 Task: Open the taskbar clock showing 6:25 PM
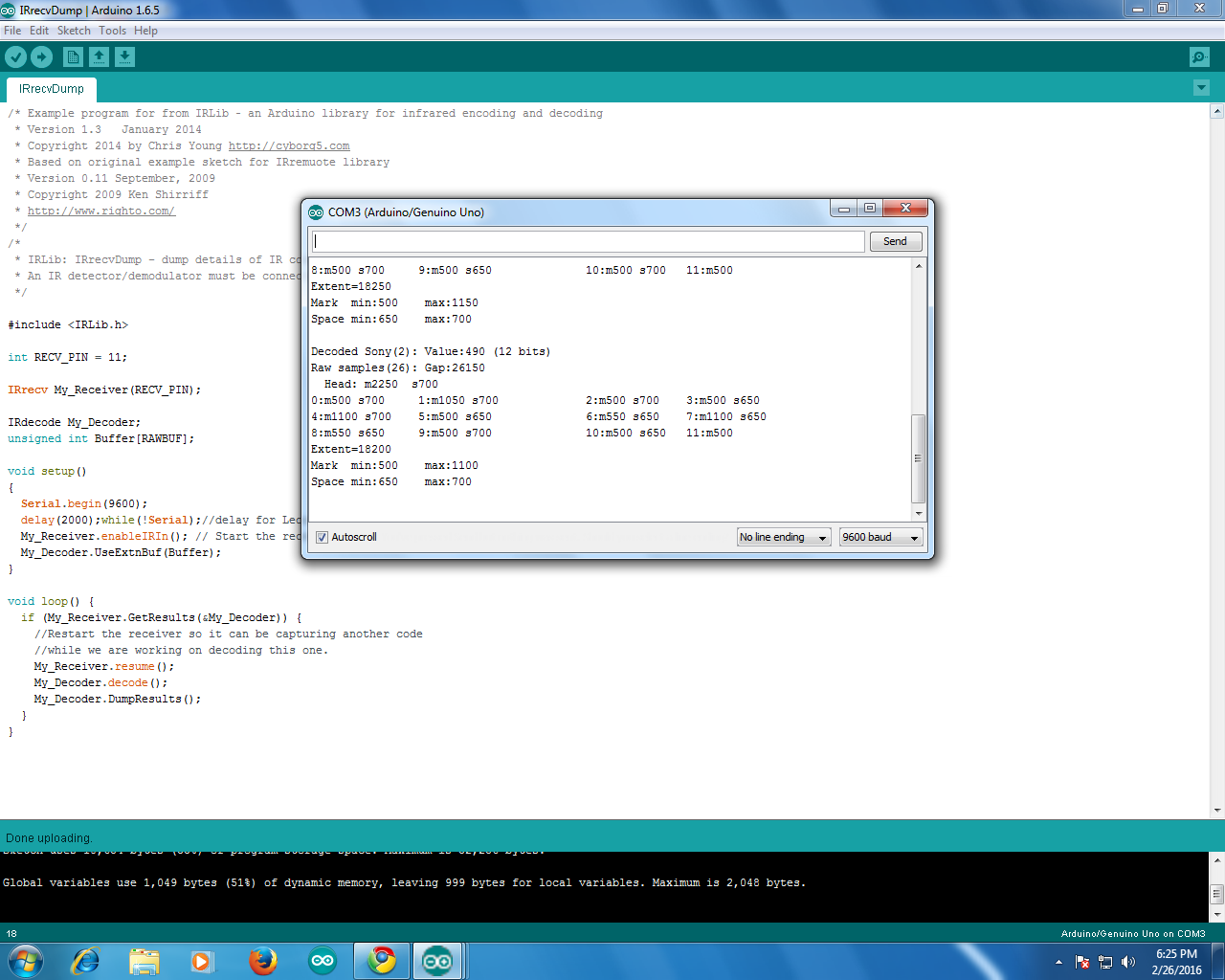pyautogui.click(x=1176, y=962)
